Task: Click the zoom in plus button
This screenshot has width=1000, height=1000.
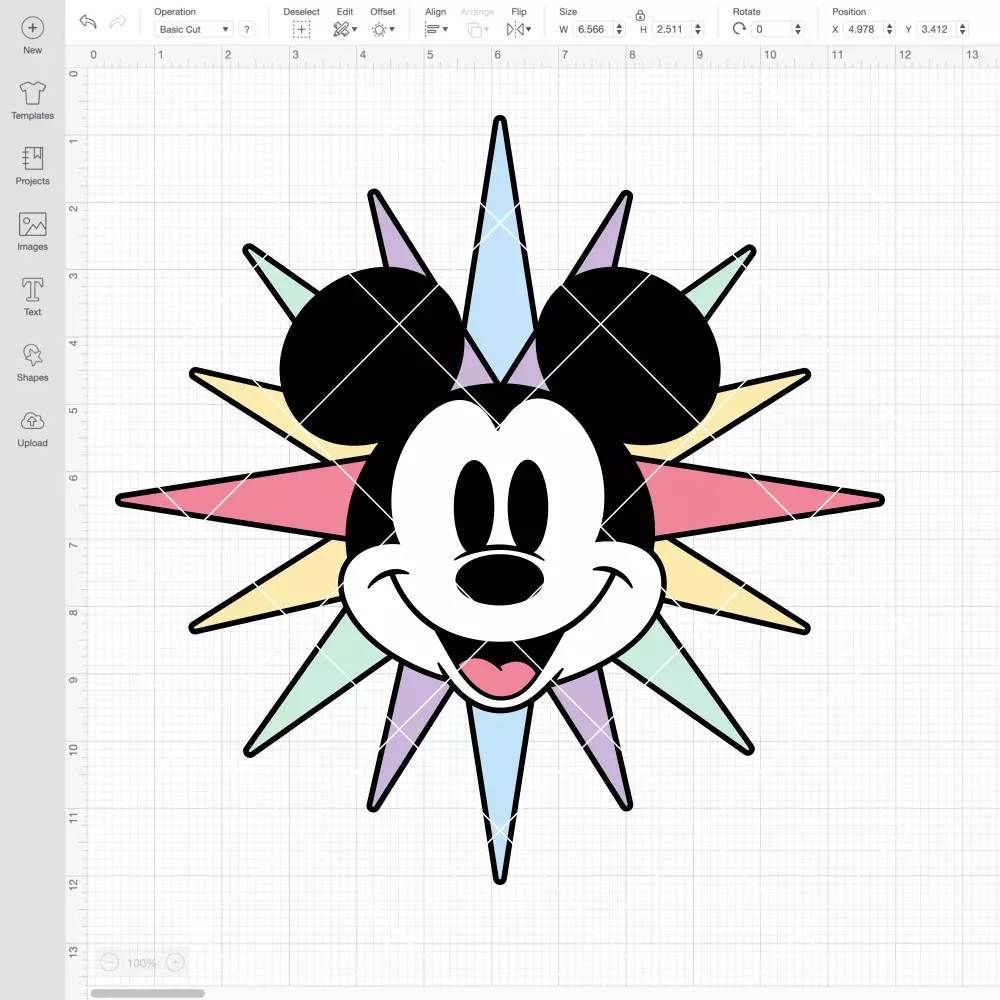Action: pyautogui.click(x=175, y=962)
